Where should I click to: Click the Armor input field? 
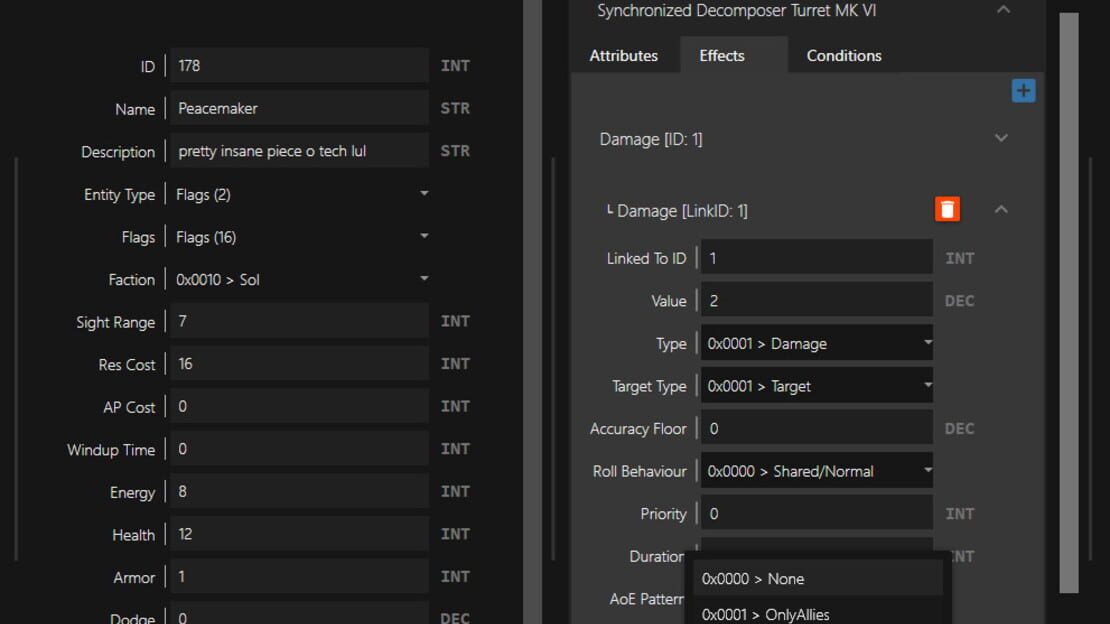coord(299,577)
